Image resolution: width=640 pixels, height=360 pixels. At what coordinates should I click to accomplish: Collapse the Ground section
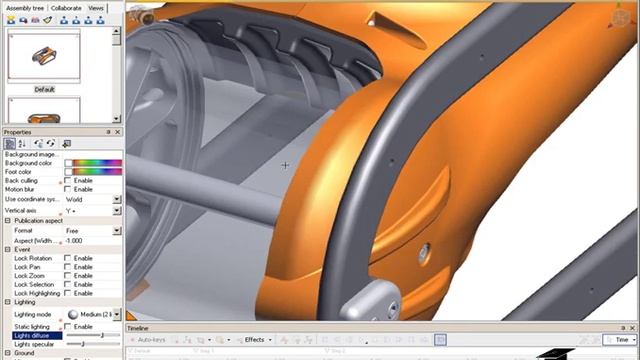pos(7,353)
